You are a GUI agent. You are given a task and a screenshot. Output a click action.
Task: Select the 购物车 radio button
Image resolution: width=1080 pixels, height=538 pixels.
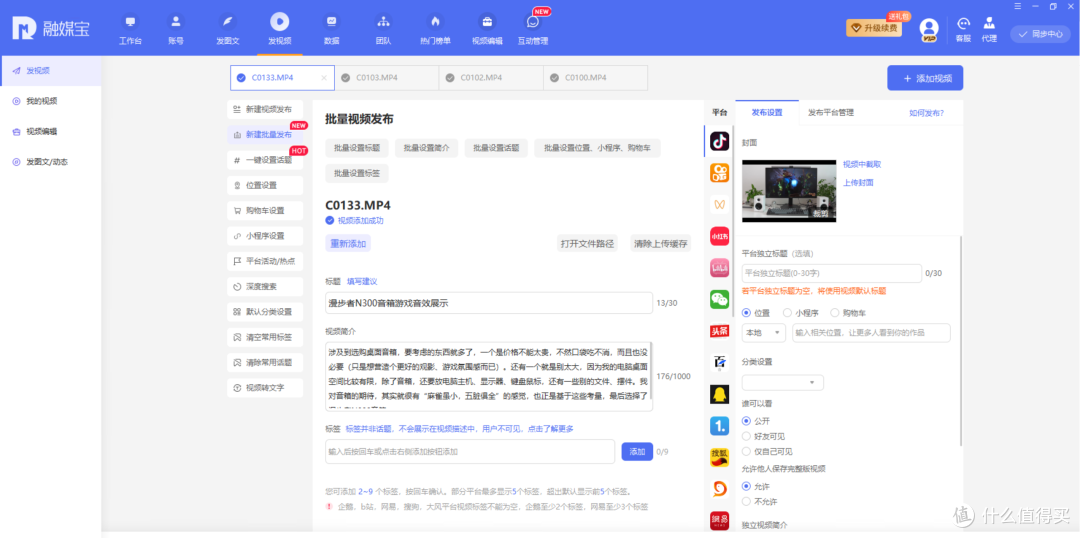tap(835, 313)
